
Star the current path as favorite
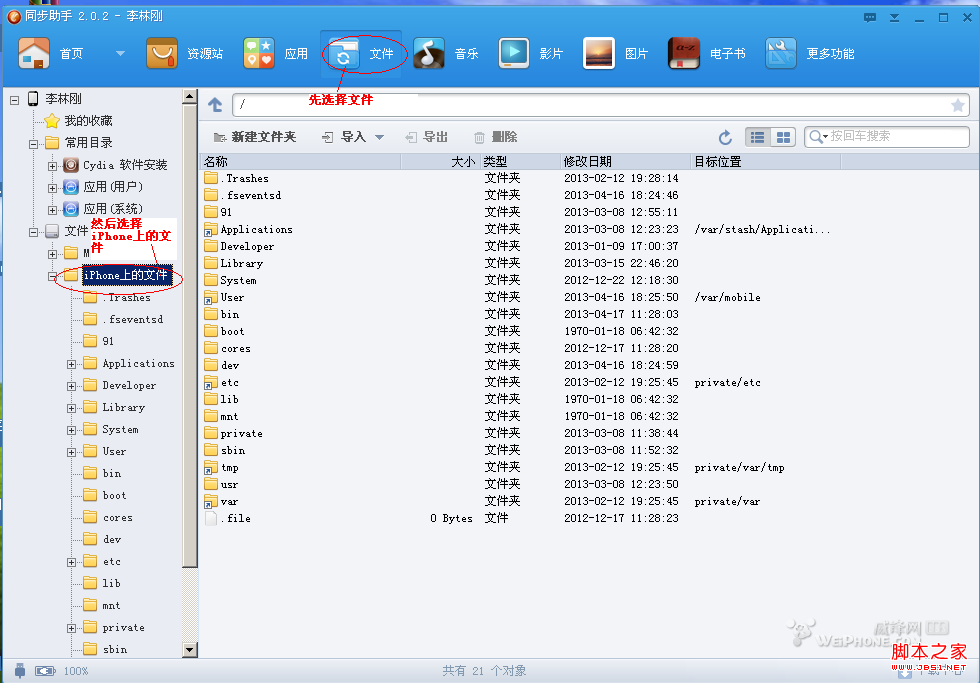pyautogui.click(x=958, y=104)
